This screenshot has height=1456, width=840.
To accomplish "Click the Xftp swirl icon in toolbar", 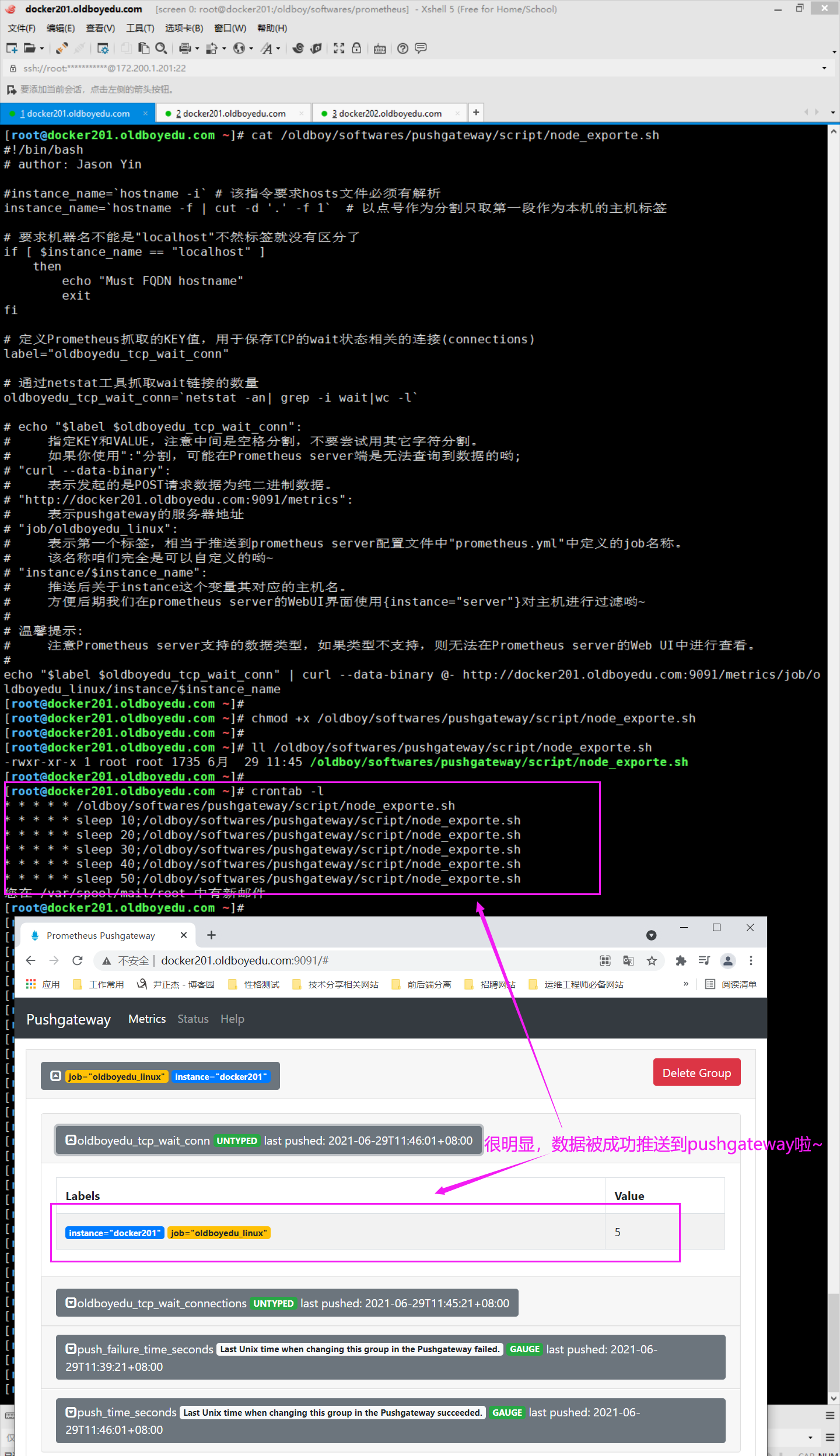I will click(298, 48).
